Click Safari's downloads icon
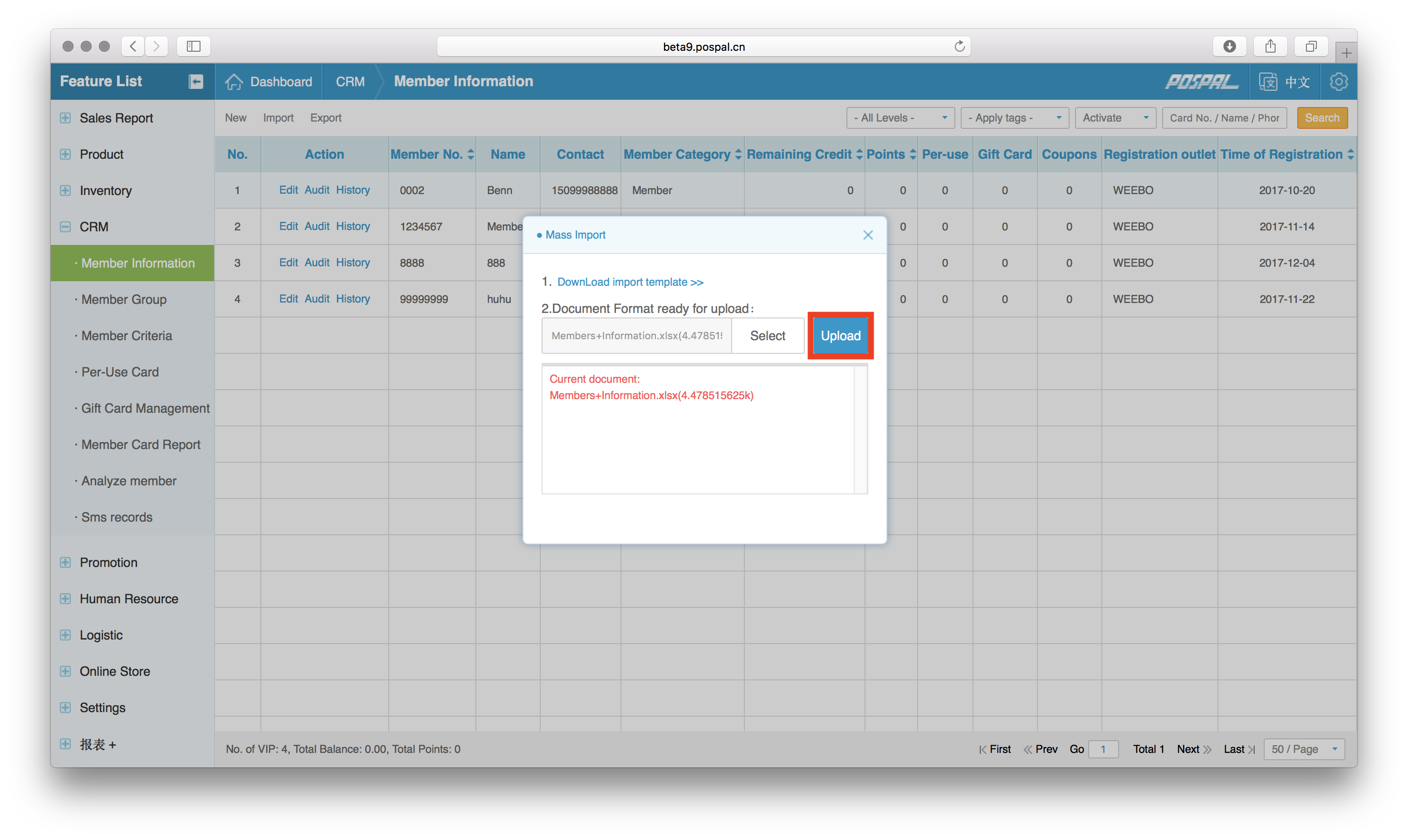 [x=1229, y=46]
